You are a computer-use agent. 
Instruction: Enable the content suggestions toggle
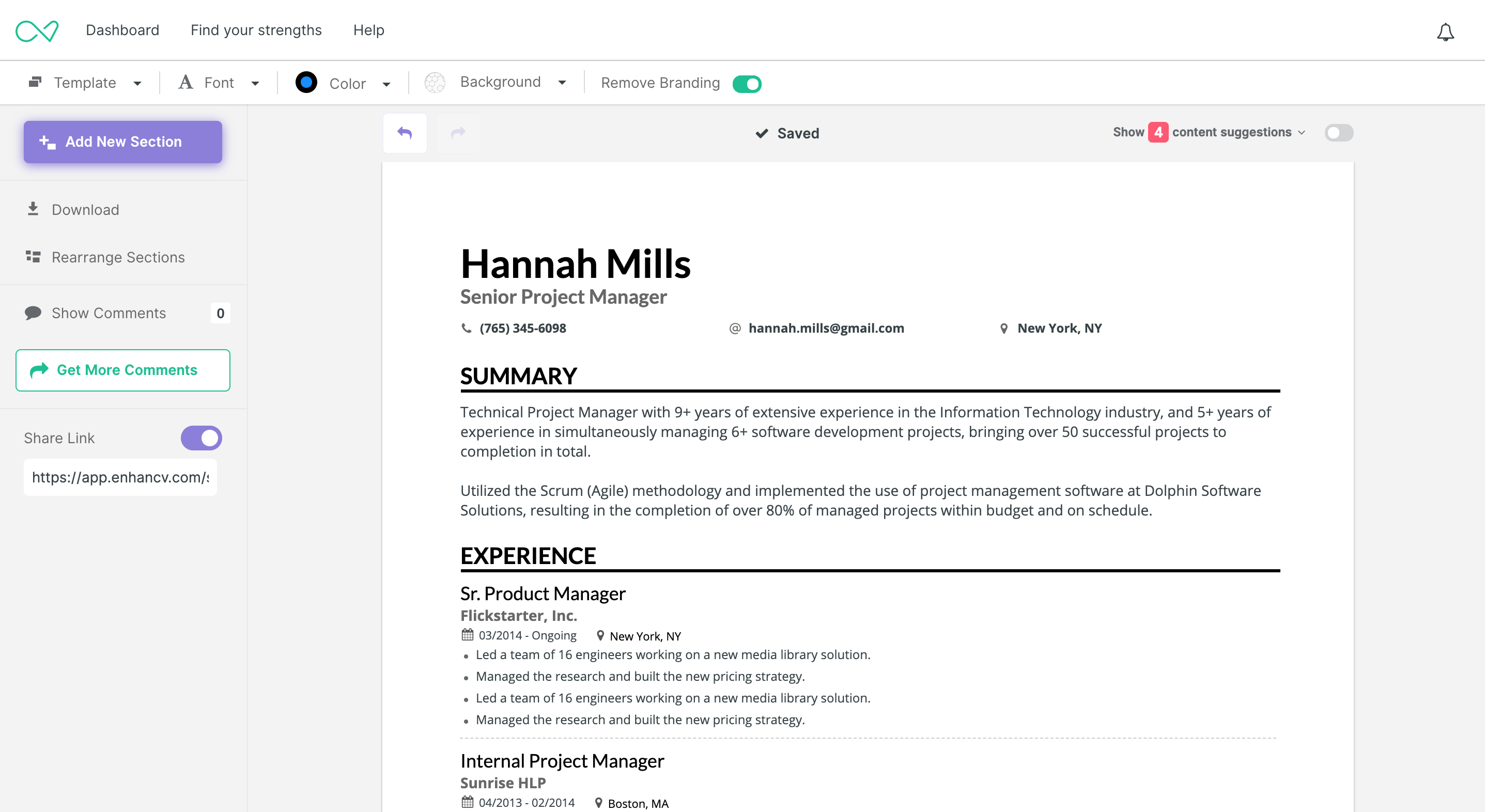tap(1338, 133)
